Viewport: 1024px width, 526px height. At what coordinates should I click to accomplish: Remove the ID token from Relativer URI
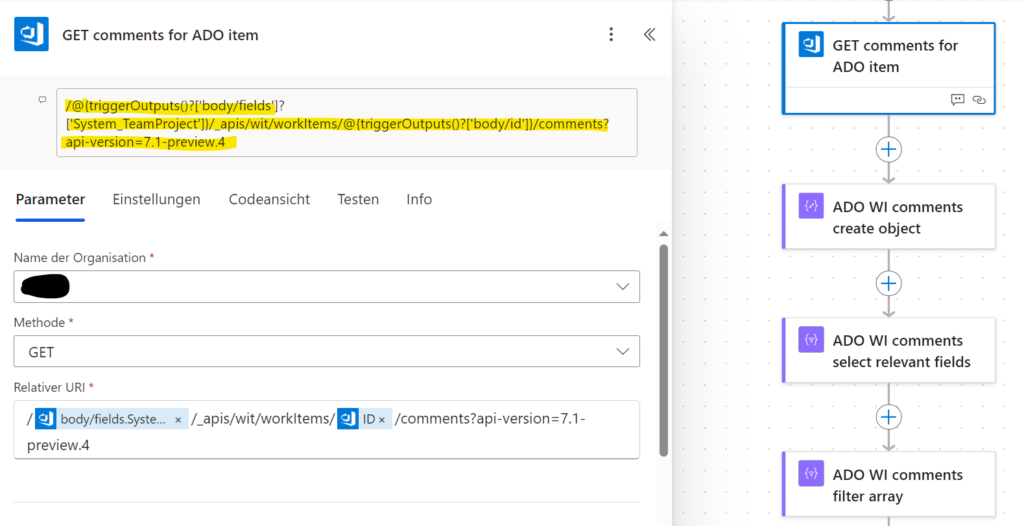coord(382,419)
